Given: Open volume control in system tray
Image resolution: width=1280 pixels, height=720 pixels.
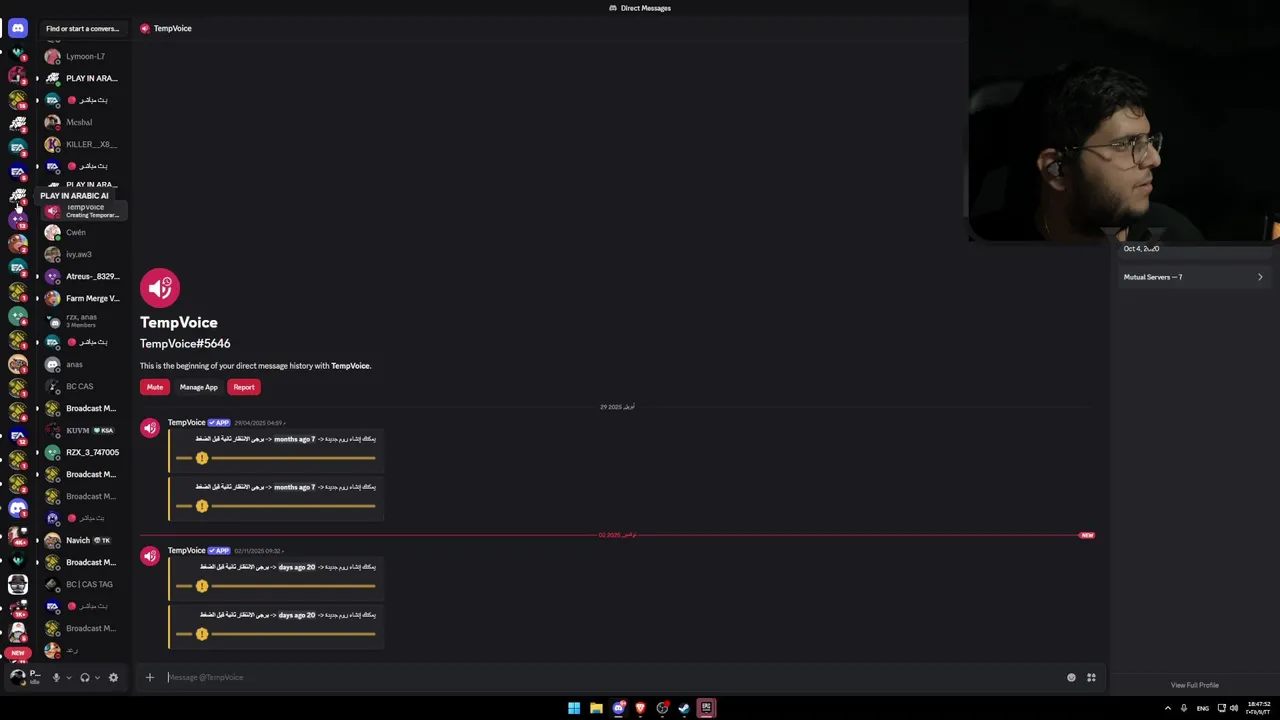Looking at the screenshot, I should click(x=1234, y=708).
